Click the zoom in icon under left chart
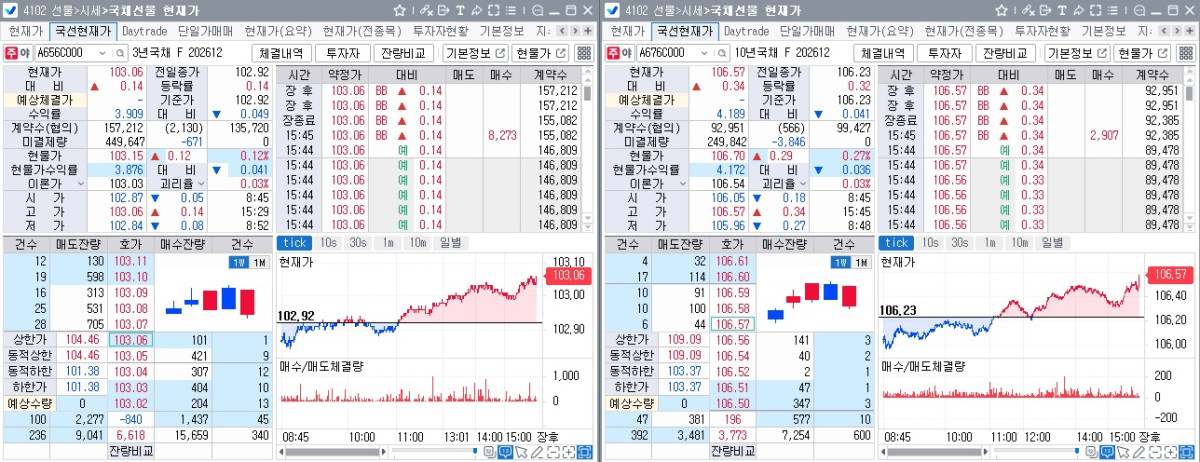 coord(569,452)
